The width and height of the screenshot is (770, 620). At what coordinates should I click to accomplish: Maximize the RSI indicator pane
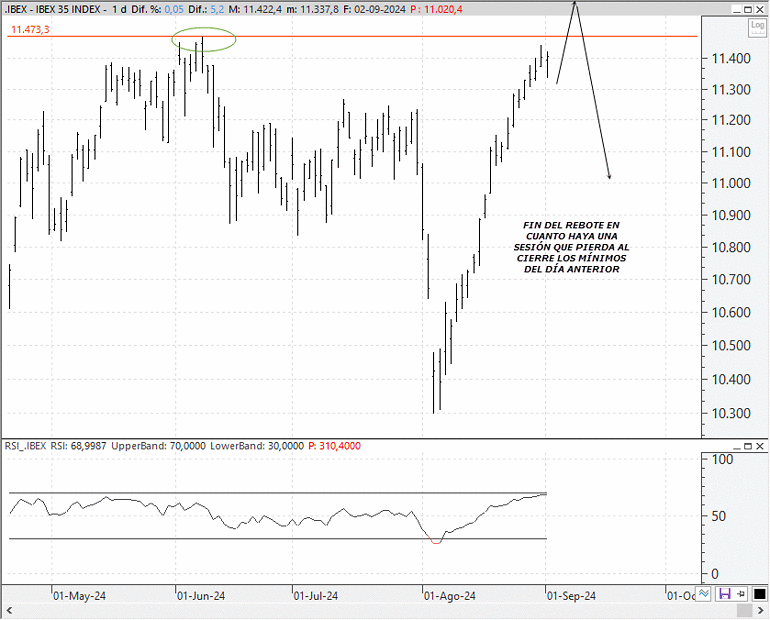(x=748, y=446)
